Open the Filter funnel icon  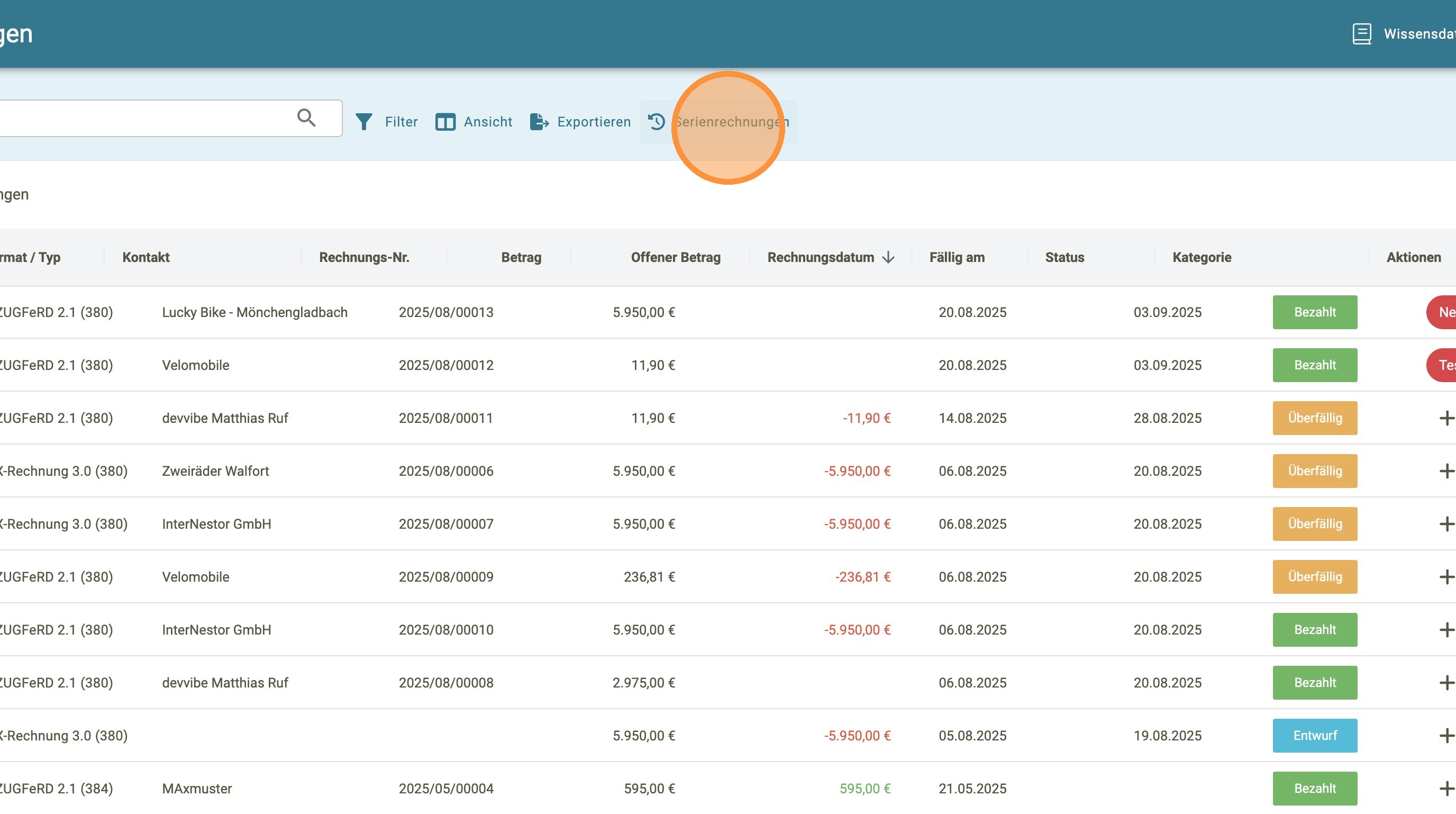[364, 122]
